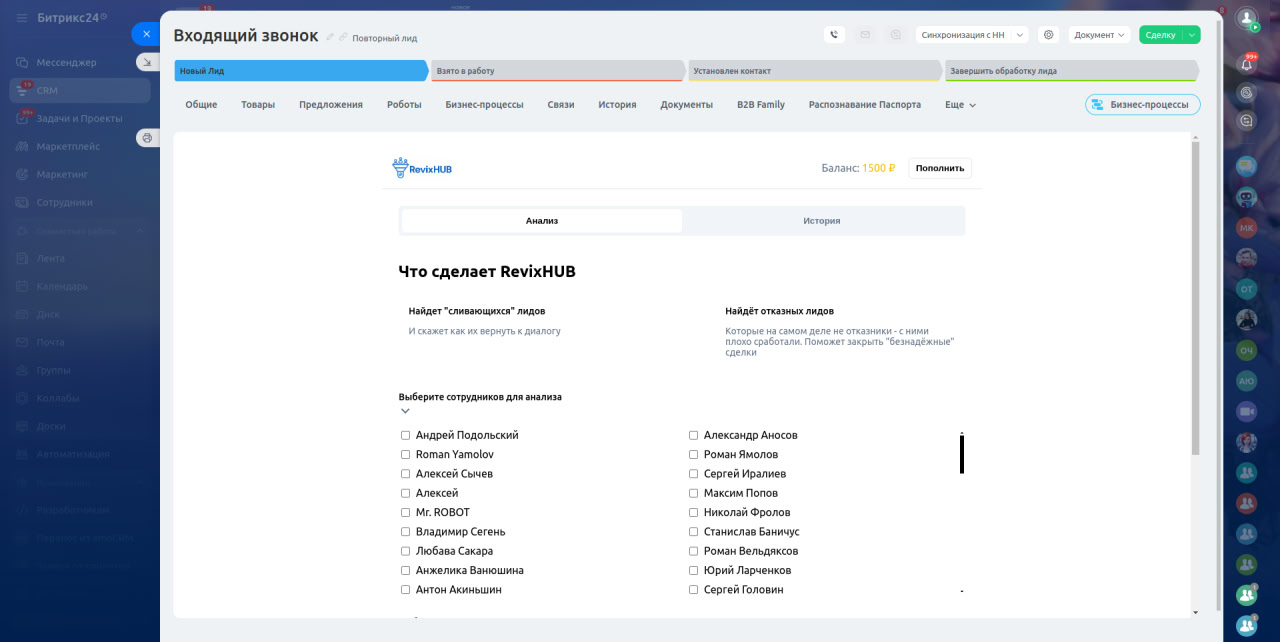Tick the Владимир Сегень checkbox
The image size is (1280, 642).
405,532
